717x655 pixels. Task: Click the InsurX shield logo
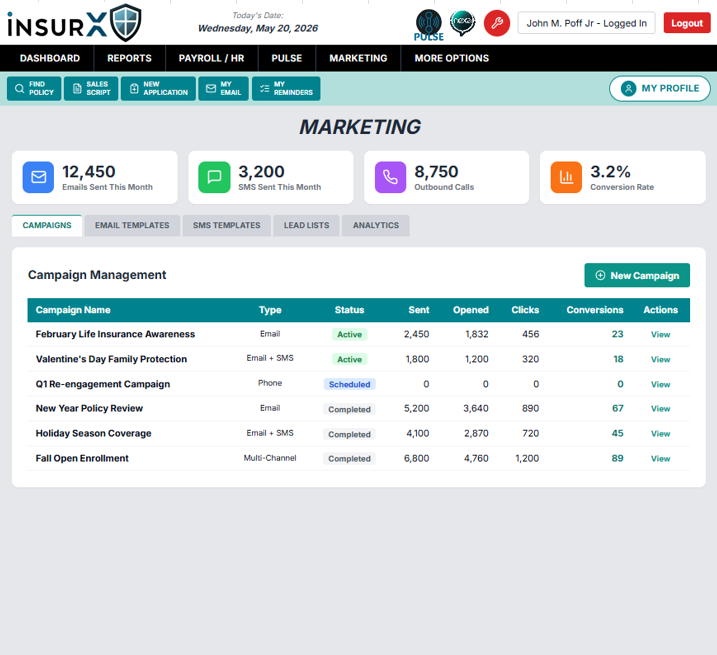click(x=126, y=23)
